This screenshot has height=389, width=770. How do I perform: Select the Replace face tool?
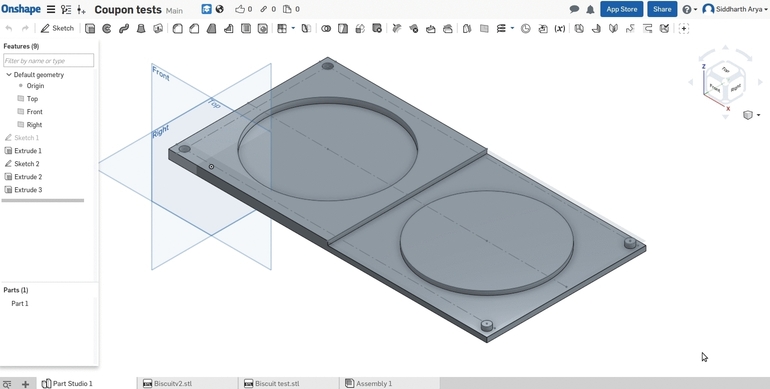[x=448, y=28]
